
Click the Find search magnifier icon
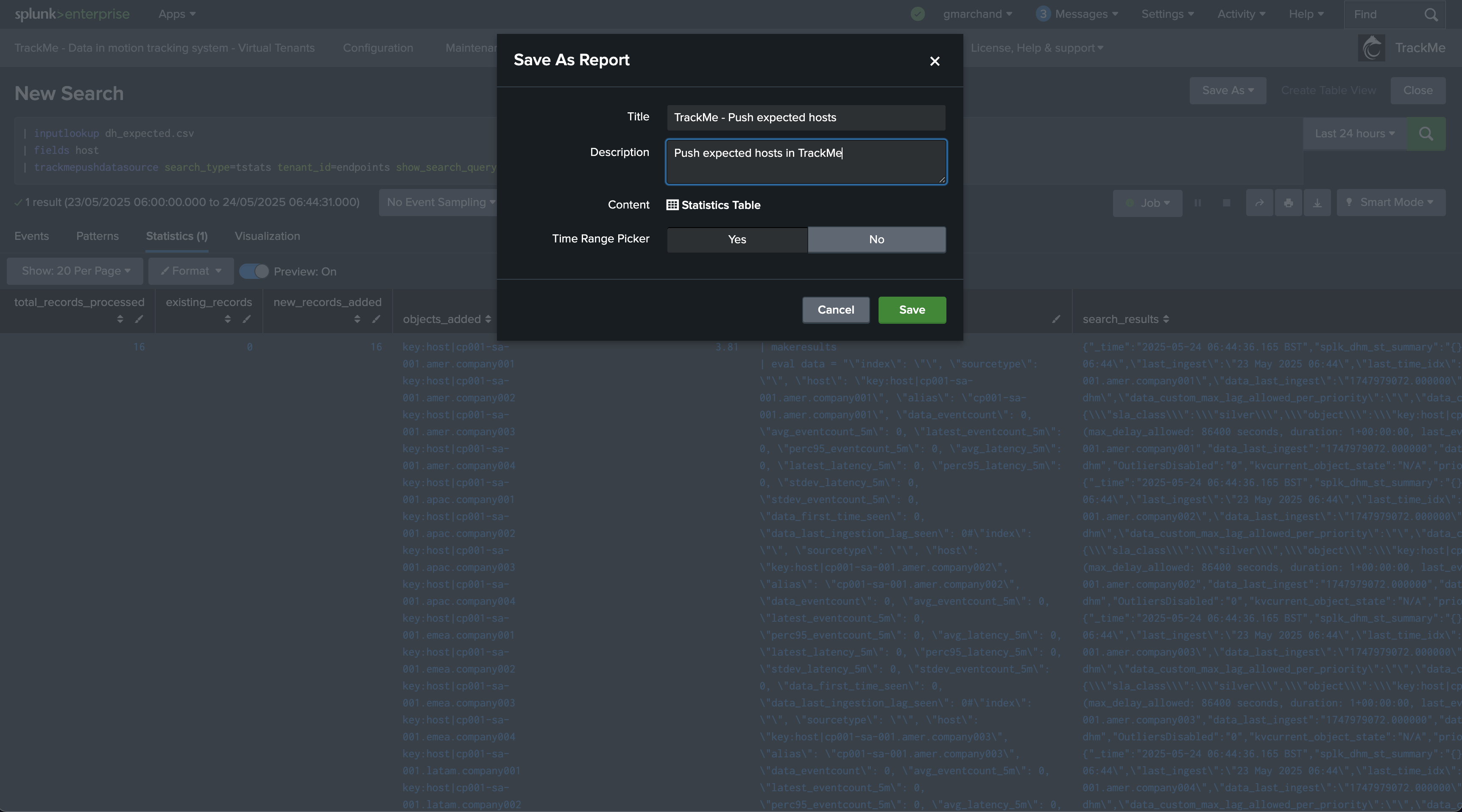pyautogui.click(x=1431, y=15)
